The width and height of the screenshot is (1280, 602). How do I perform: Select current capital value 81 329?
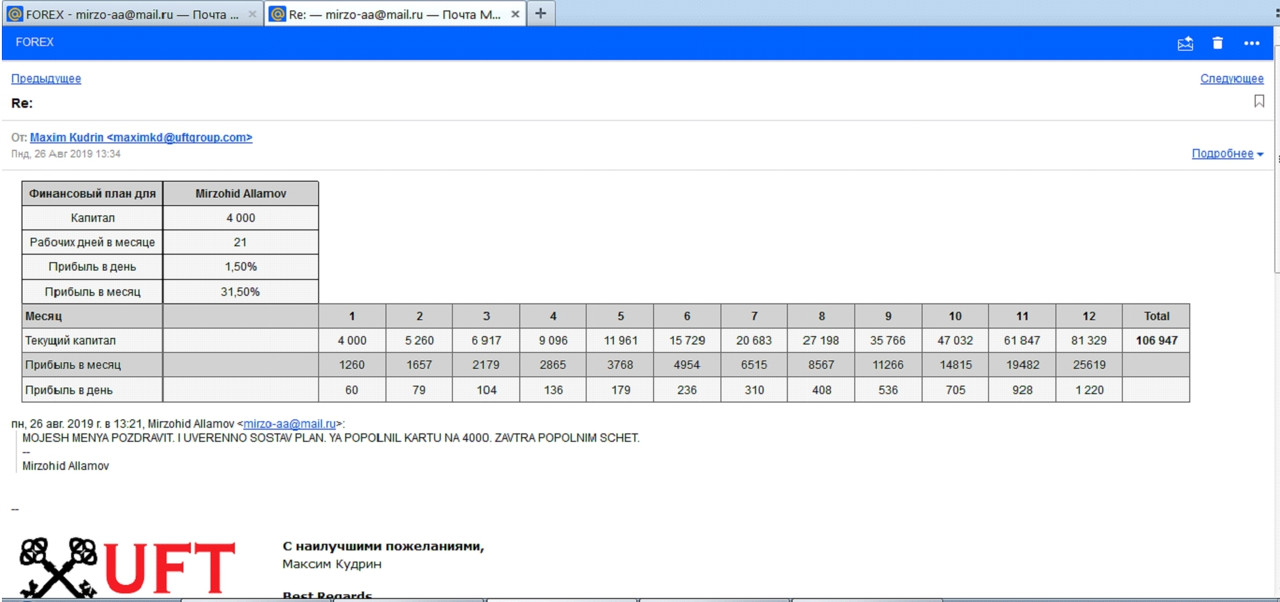point(1089,341)
